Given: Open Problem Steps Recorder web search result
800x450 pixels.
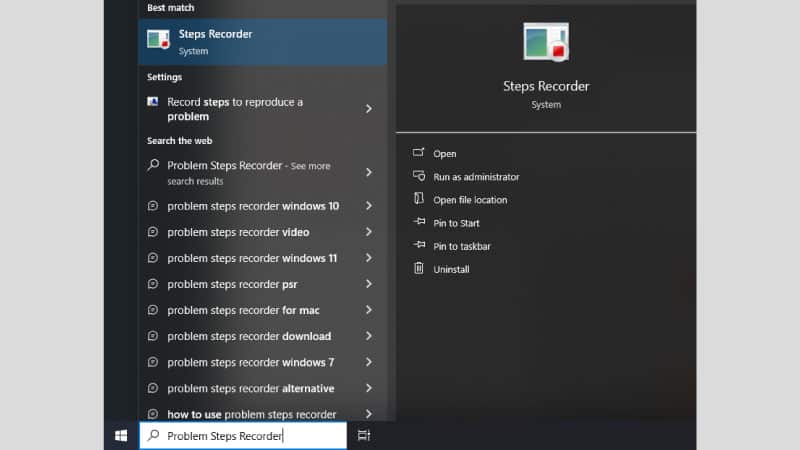Looking at the screenshot, I should 262,172.
